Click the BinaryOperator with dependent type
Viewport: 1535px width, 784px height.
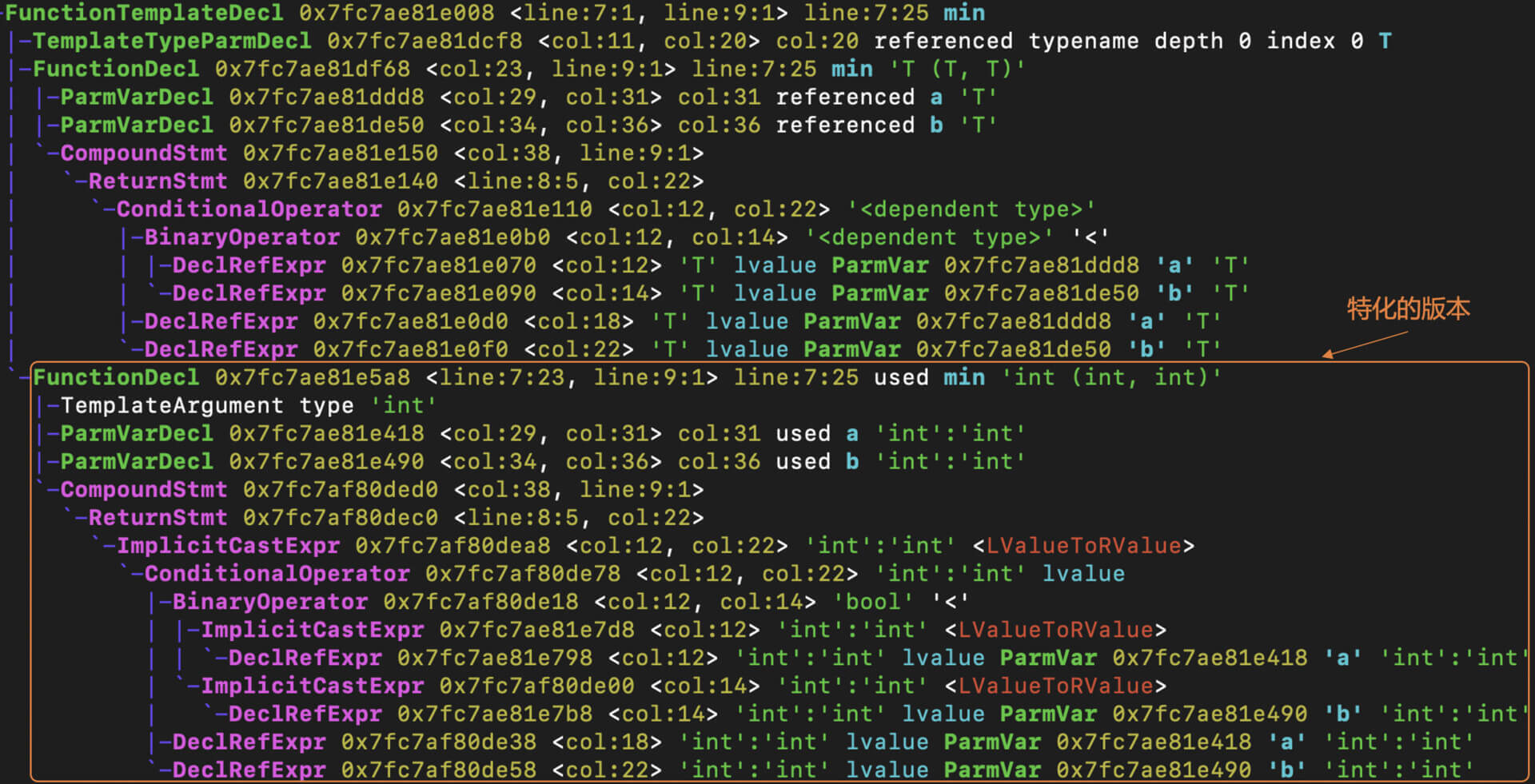tap(241, 237)
